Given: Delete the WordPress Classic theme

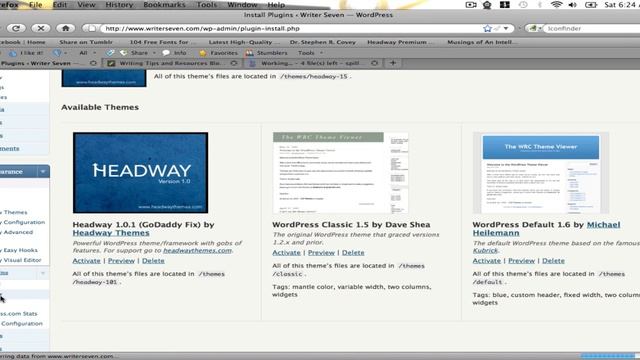Looking at the screenshot, I should 353,253.
